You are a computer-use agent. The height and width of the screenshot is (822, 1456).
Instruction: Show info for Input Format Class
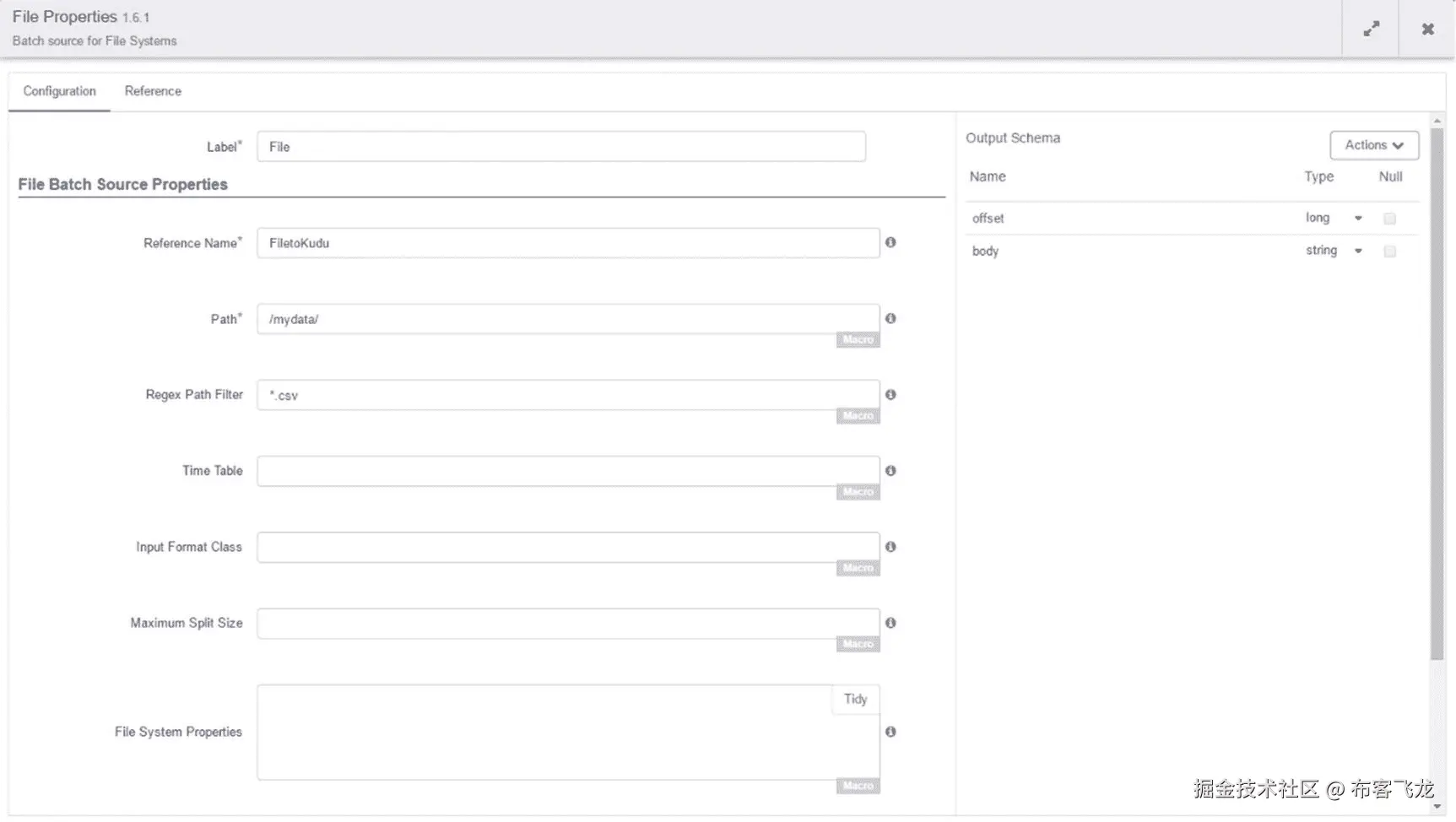890,546
